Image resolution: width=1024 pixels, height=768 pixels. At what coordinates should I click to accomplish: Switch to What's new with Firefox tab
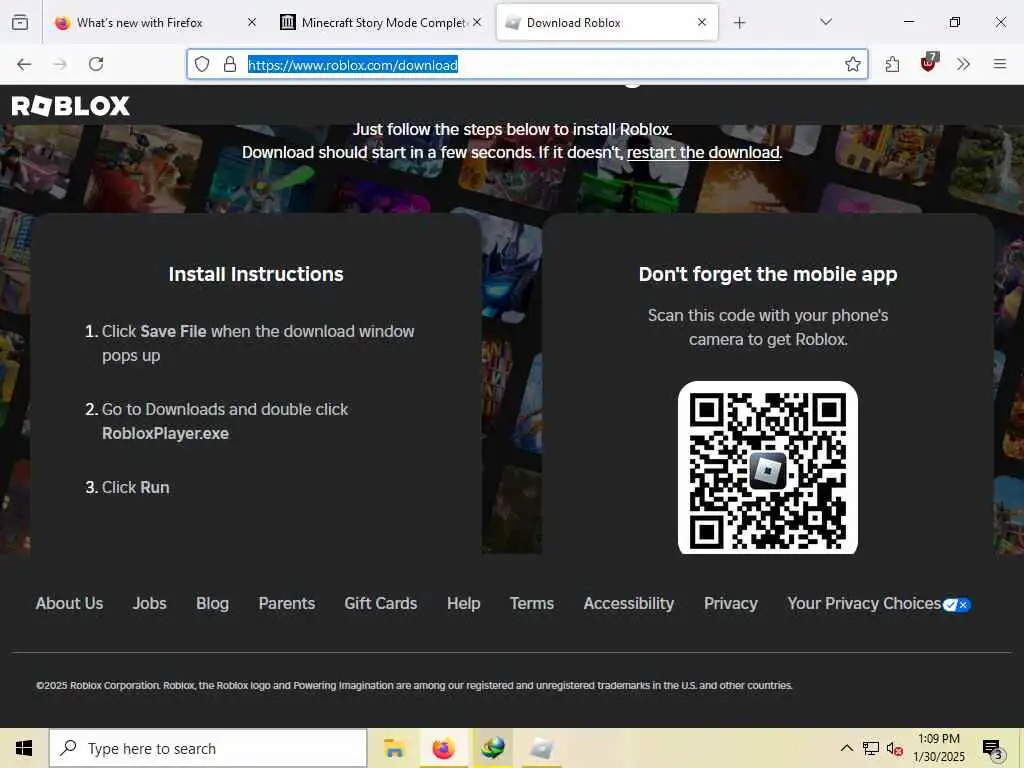click(x=155, y=23)
